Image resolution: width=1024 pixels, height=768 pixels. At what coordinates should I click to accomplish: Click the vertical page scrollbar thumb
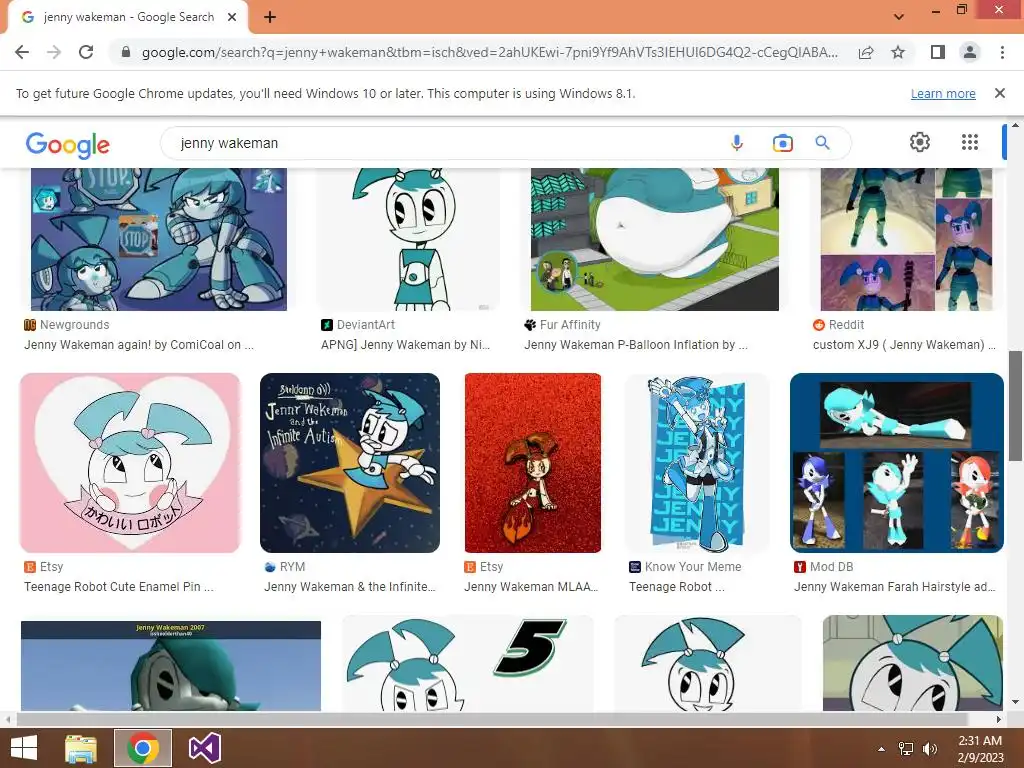1016,405
